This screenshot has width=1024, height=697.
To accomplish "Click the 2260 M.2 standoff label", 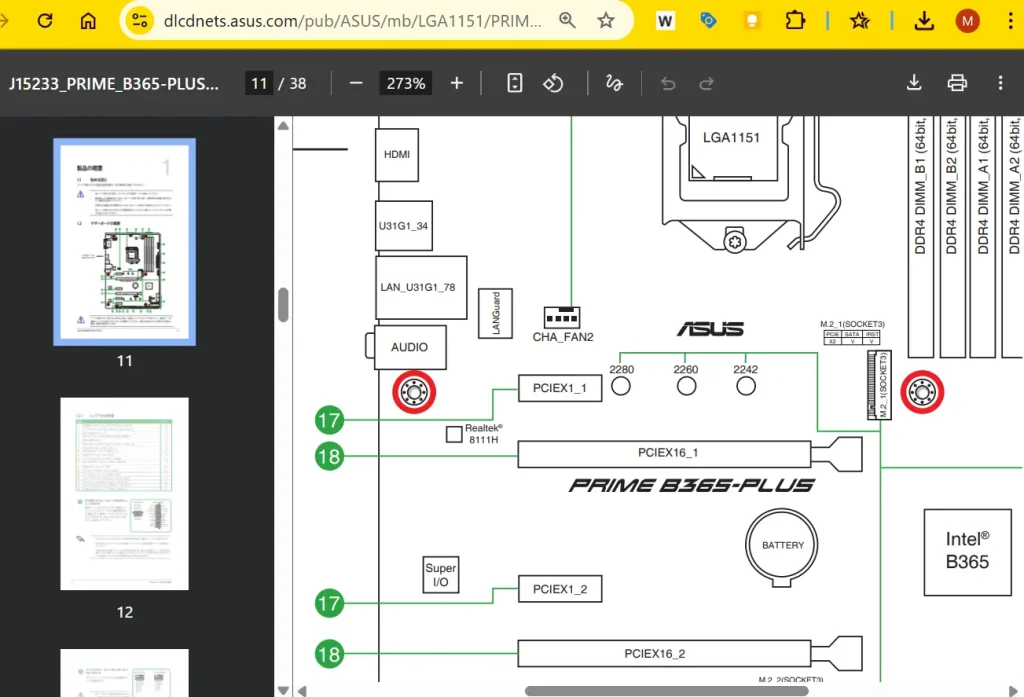I will pos(686,370).
